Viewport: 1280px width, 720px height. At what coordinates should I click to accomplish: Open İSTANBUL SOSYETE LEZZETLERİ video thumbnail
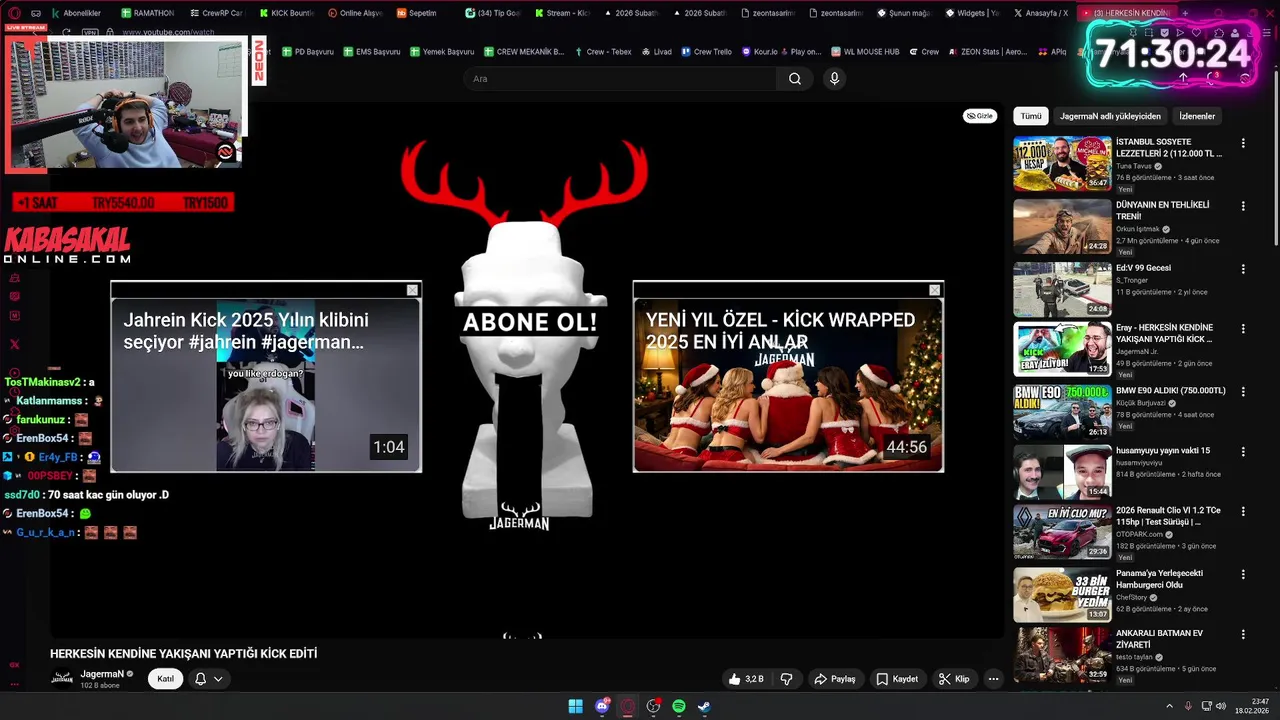[x=1062, y=163]
